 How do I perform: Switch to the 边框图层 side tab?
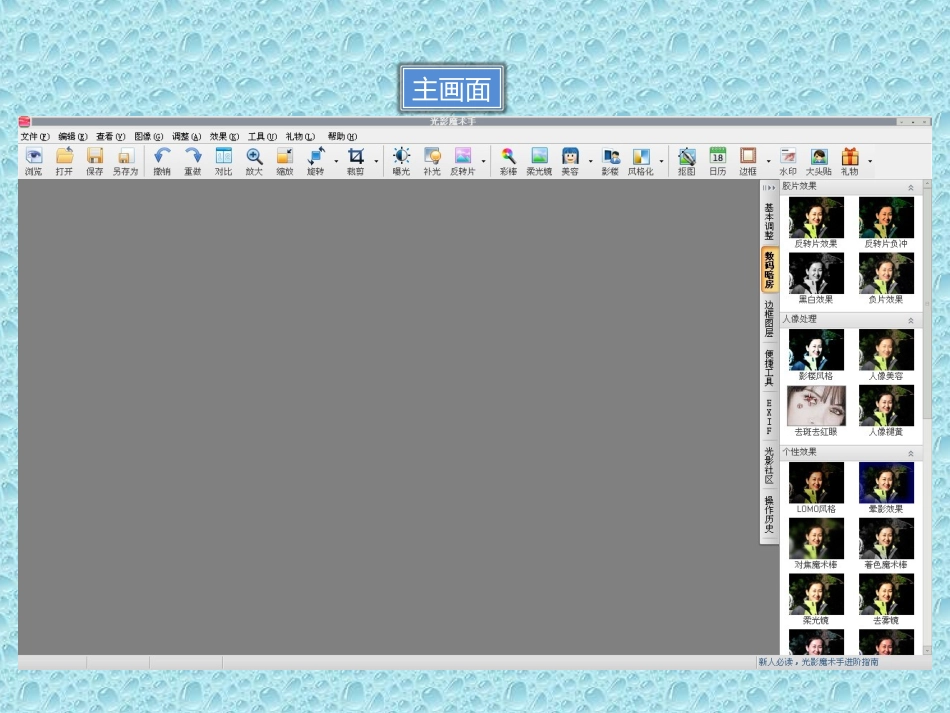[x=769, y=319]
